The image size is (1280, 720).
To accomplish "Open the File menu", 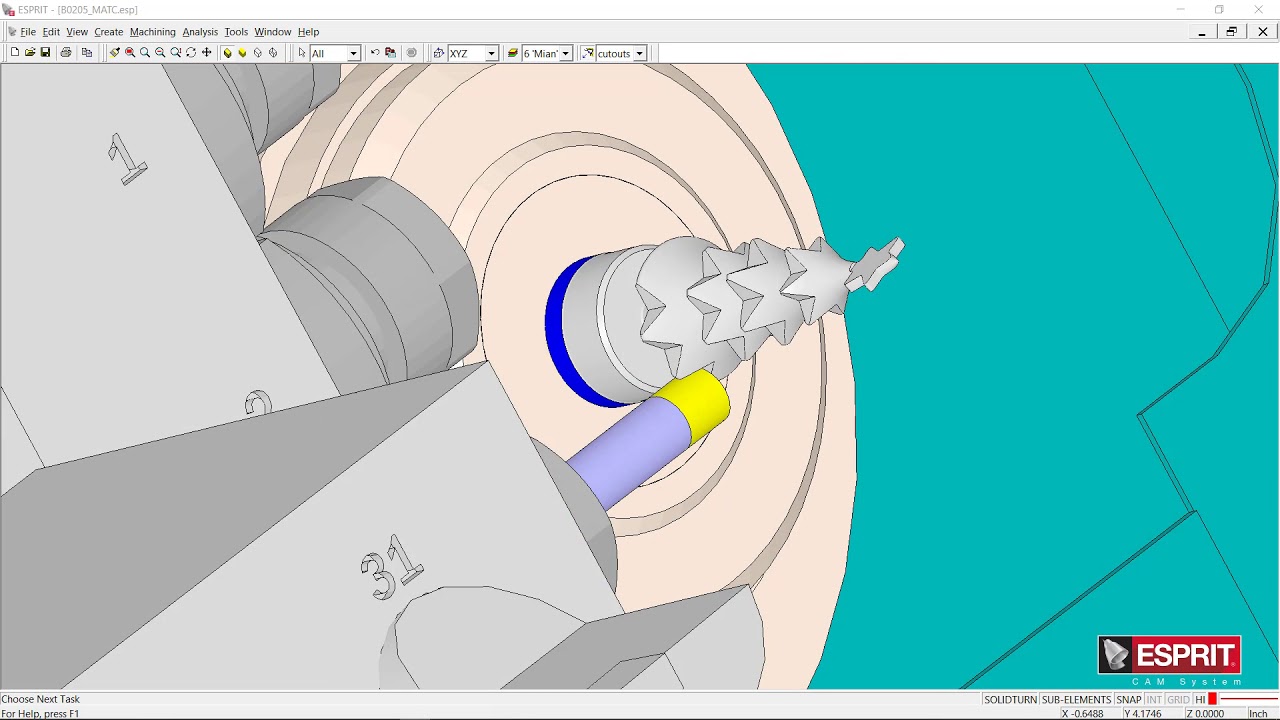I will (x=28, y=32).
